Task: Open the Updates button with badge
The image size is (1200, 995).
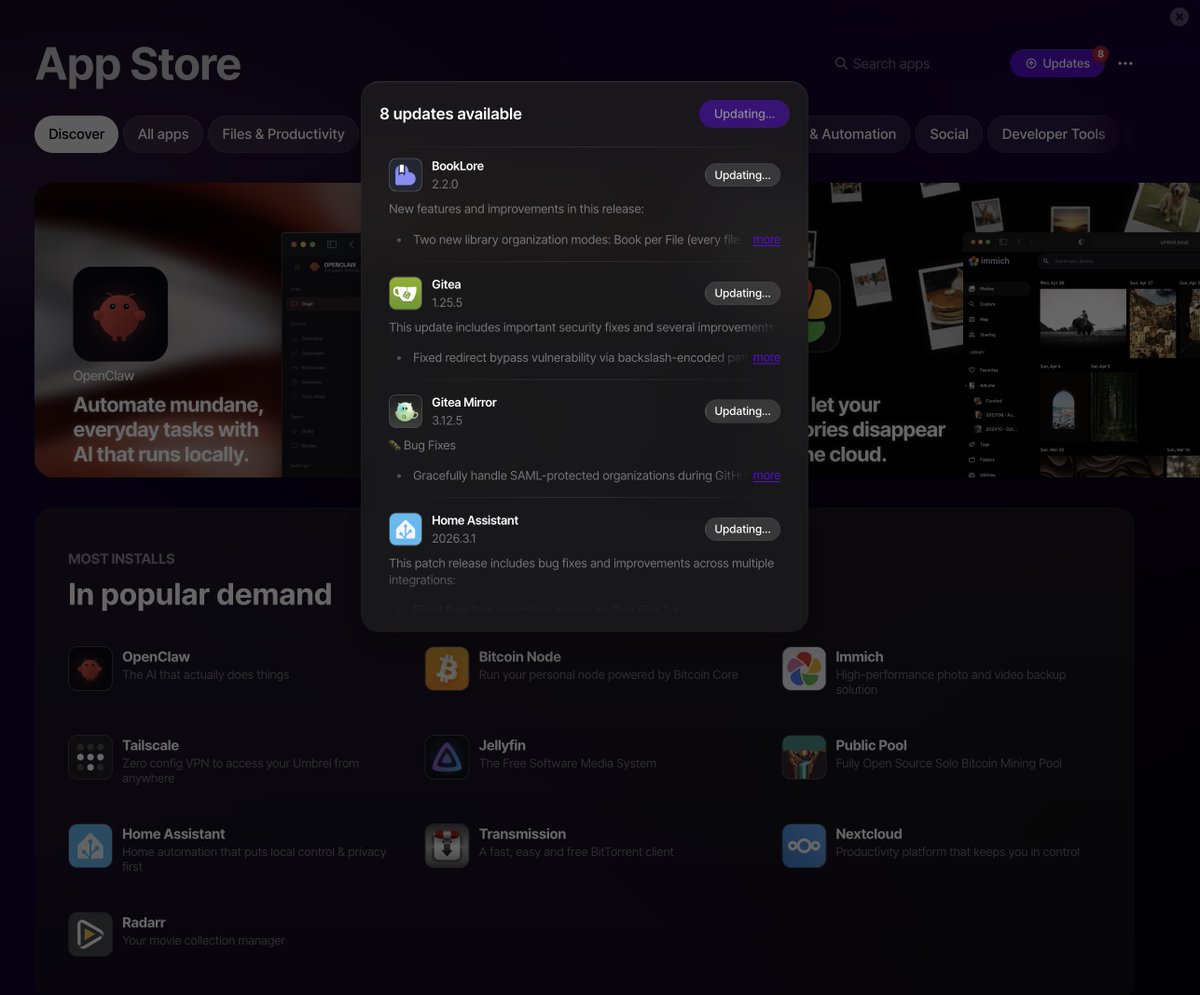Action: coord(1057,63)
